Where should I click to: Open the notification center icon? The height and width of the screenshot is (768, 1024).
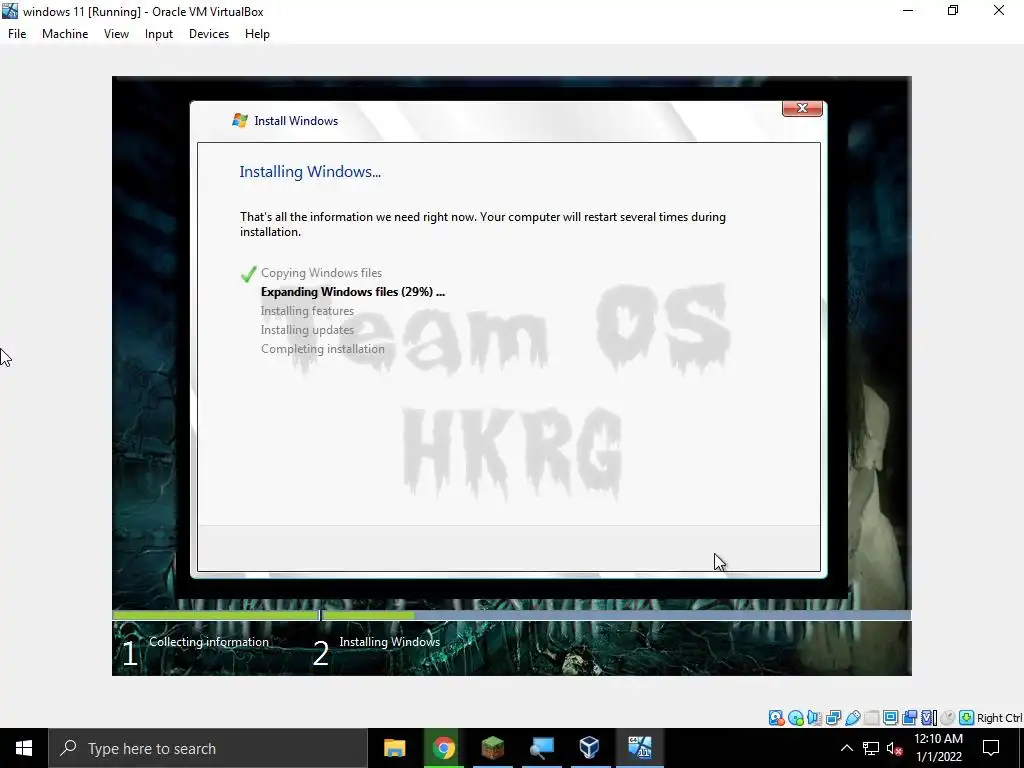coord(991,748)
